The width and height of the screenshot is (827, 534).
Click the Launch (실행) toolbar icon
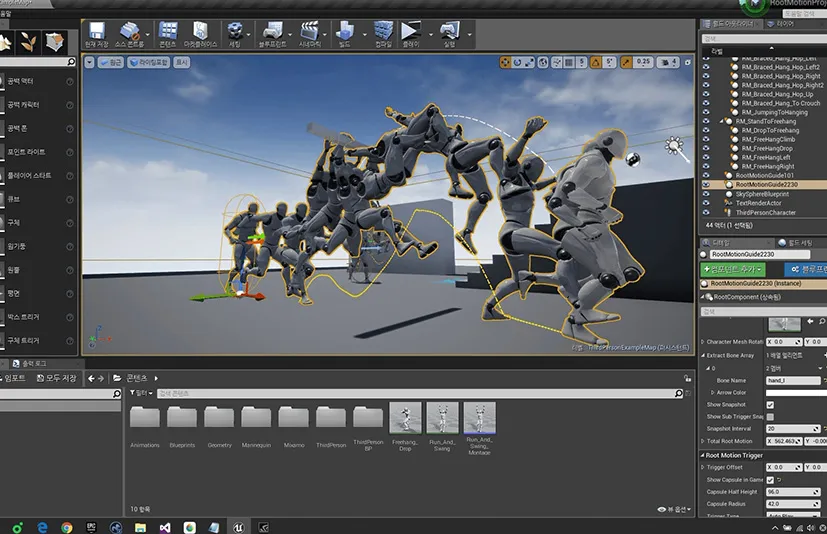coord(449,34)
